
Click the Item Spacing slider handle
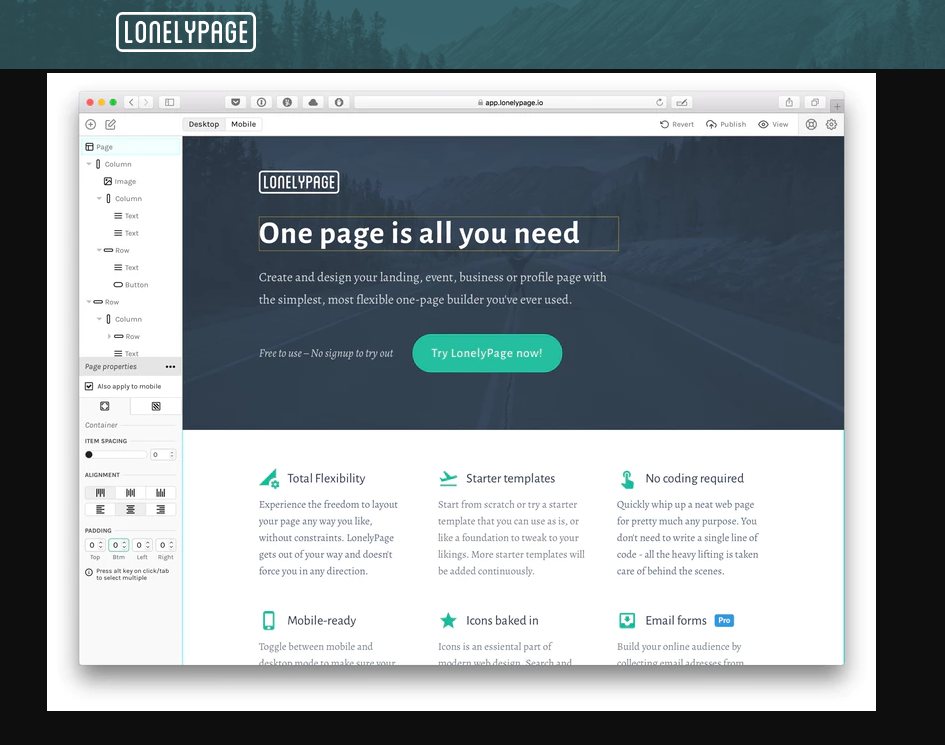(x=89, y=454)
